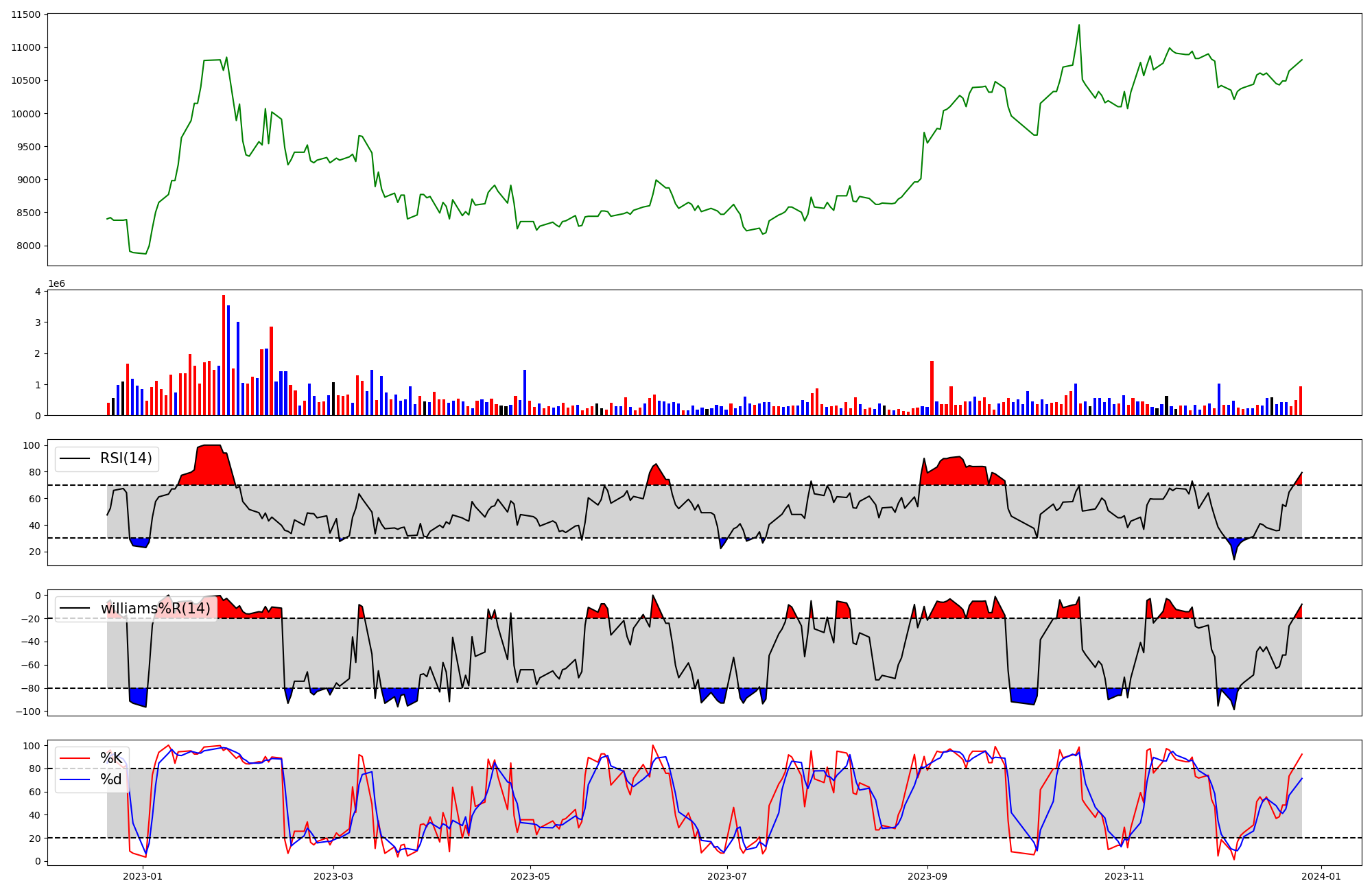
Task: Click the 2023-11 x-axis date label
Action: coord(1125,876)
